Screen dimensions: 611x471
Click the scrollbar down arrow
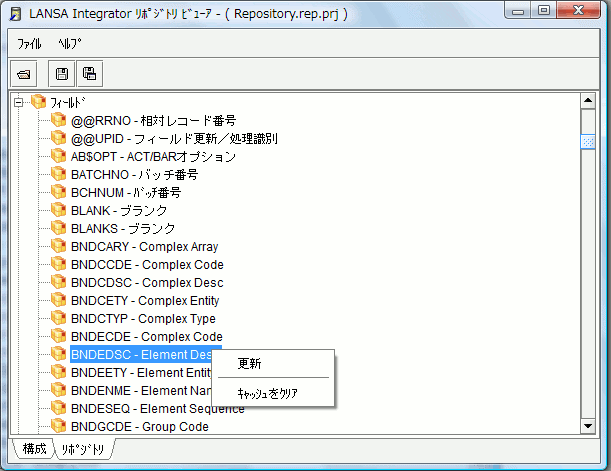coord(588,426)
